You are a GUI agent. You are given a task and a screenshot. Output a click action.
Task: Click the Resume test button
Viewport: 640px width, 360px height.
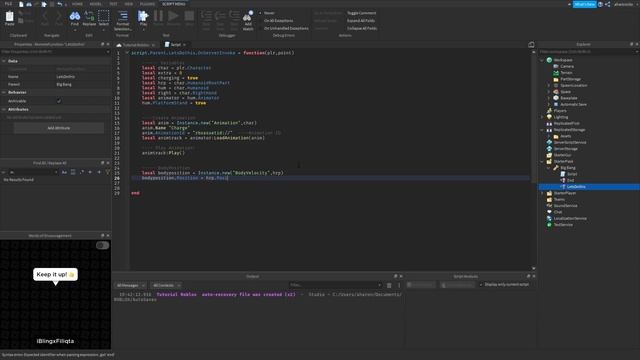coord(173,18)
